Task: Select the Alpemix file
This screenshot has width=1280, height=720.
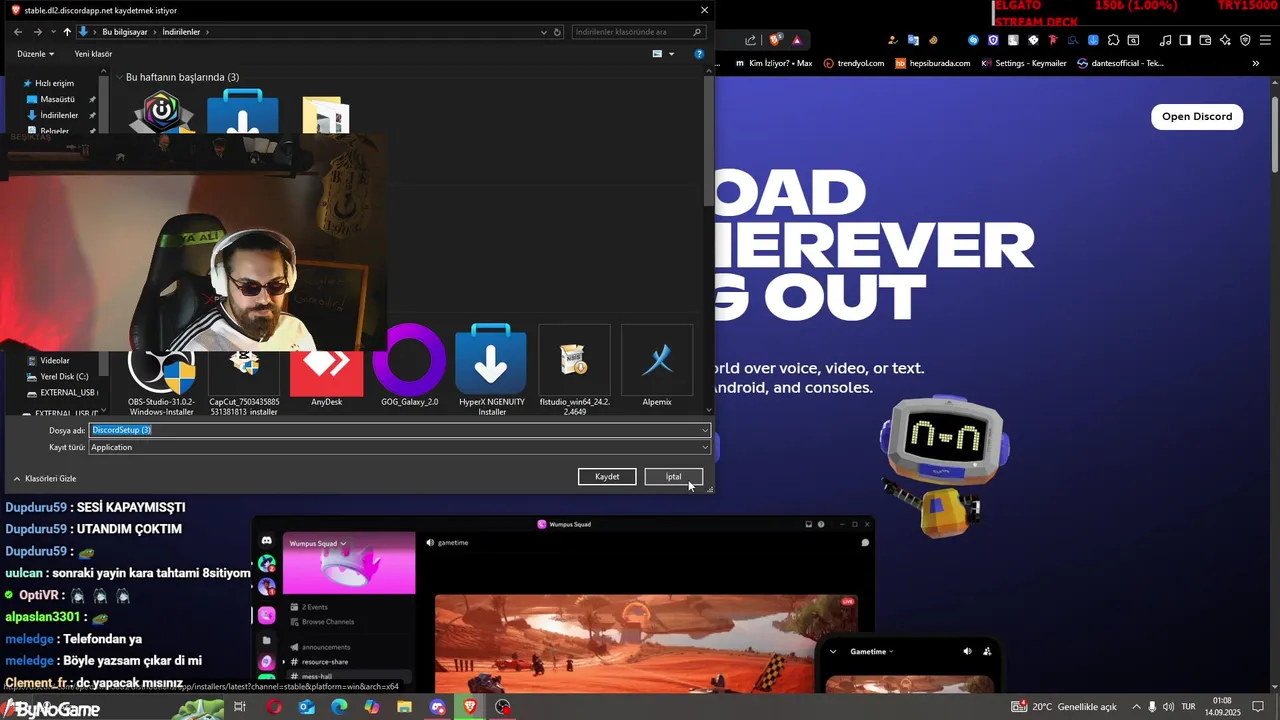Action: [x=657, y=366]
